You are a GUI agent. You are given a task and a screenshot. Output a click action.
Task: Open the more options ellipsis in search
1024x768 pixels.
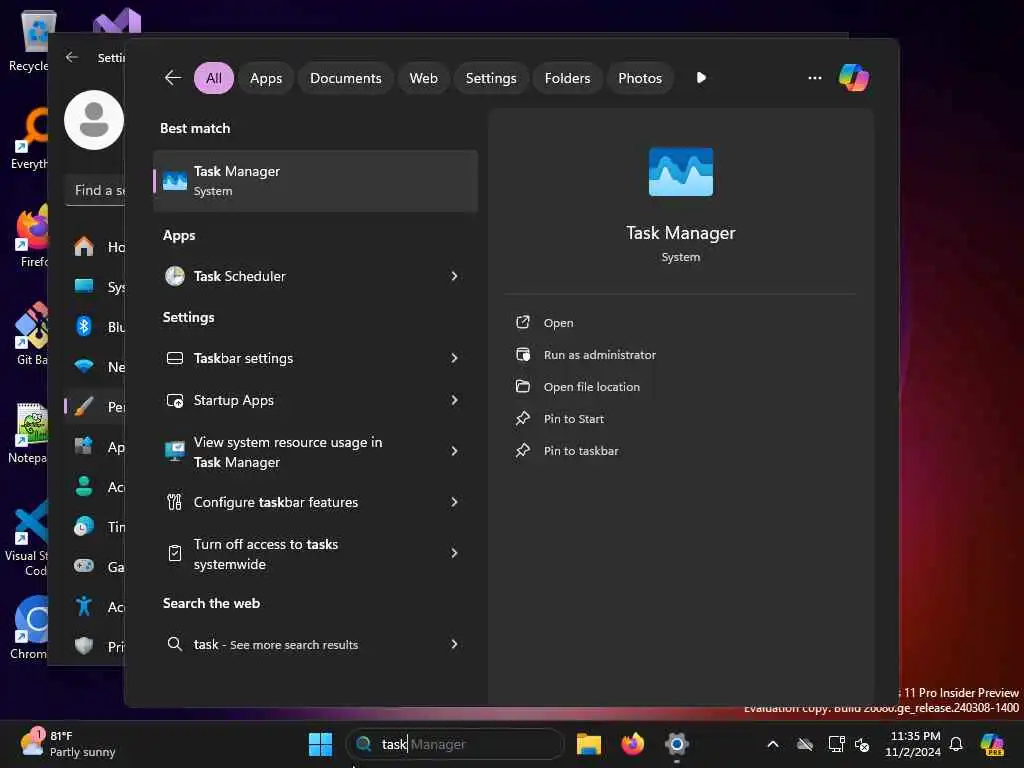pyautogui.click(x=814, y=78)
